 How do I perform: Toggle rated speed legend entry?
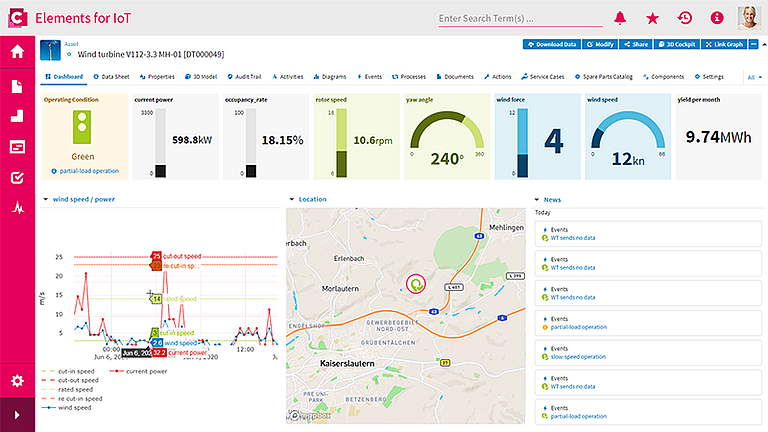(68, 389)
